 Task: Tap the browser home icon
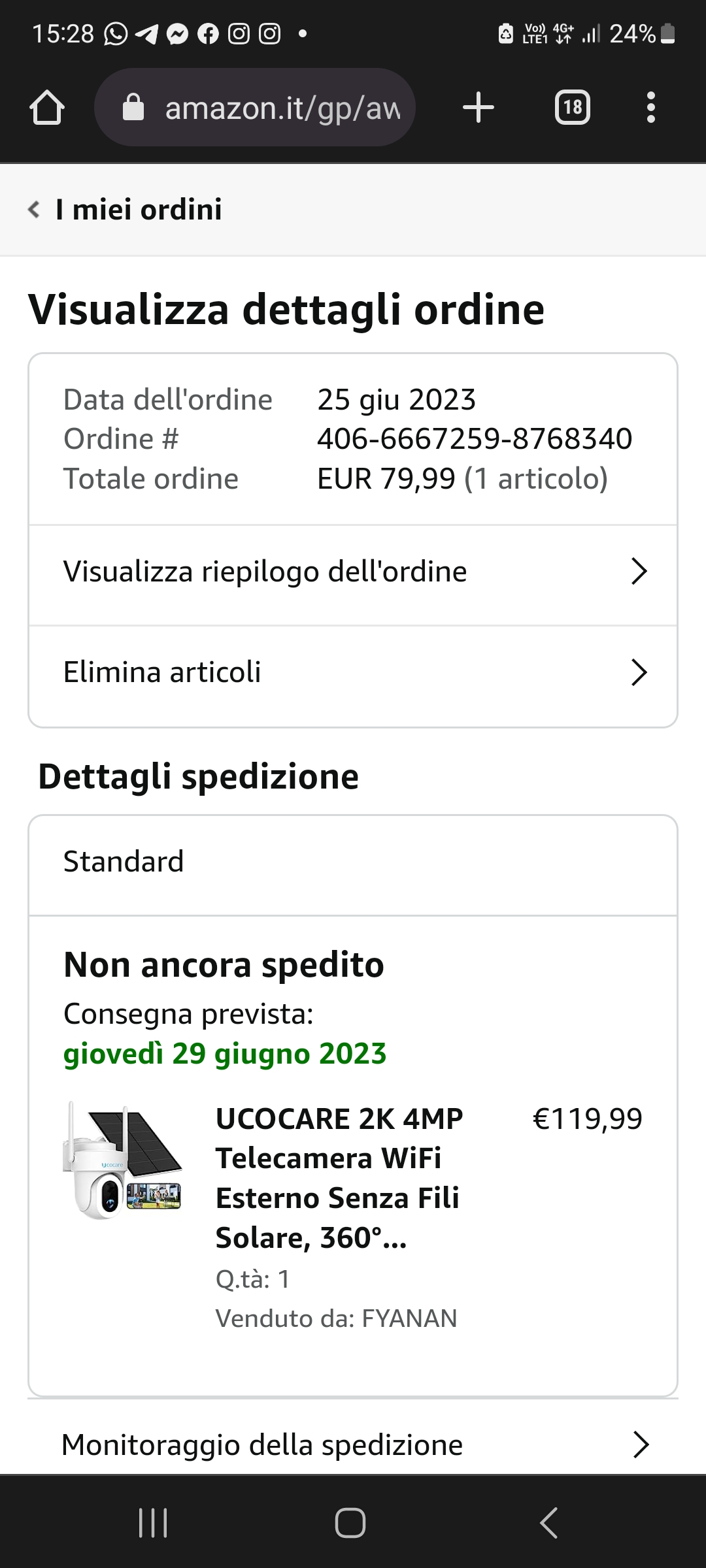(x=47, y=107)
